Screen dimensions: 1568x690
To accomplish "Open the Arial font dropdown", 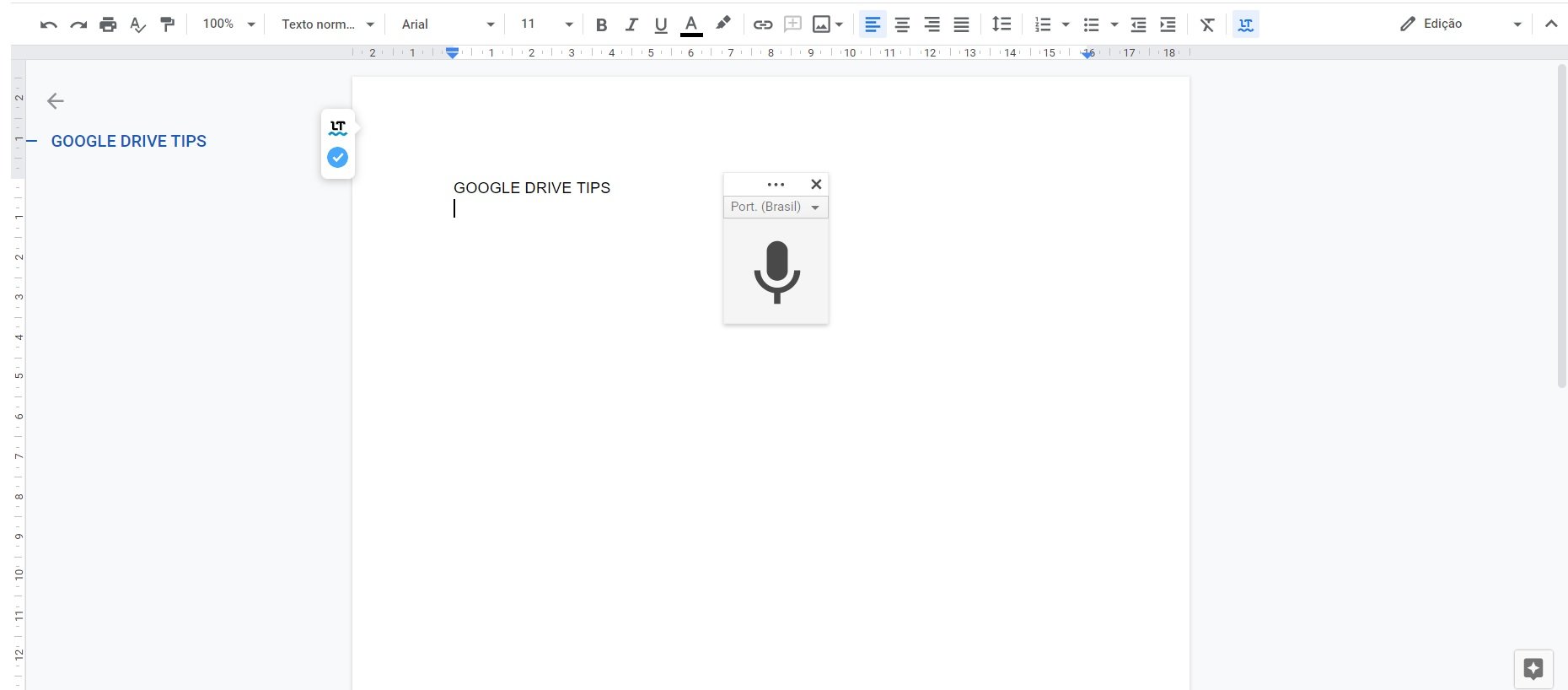I will 448,24.
